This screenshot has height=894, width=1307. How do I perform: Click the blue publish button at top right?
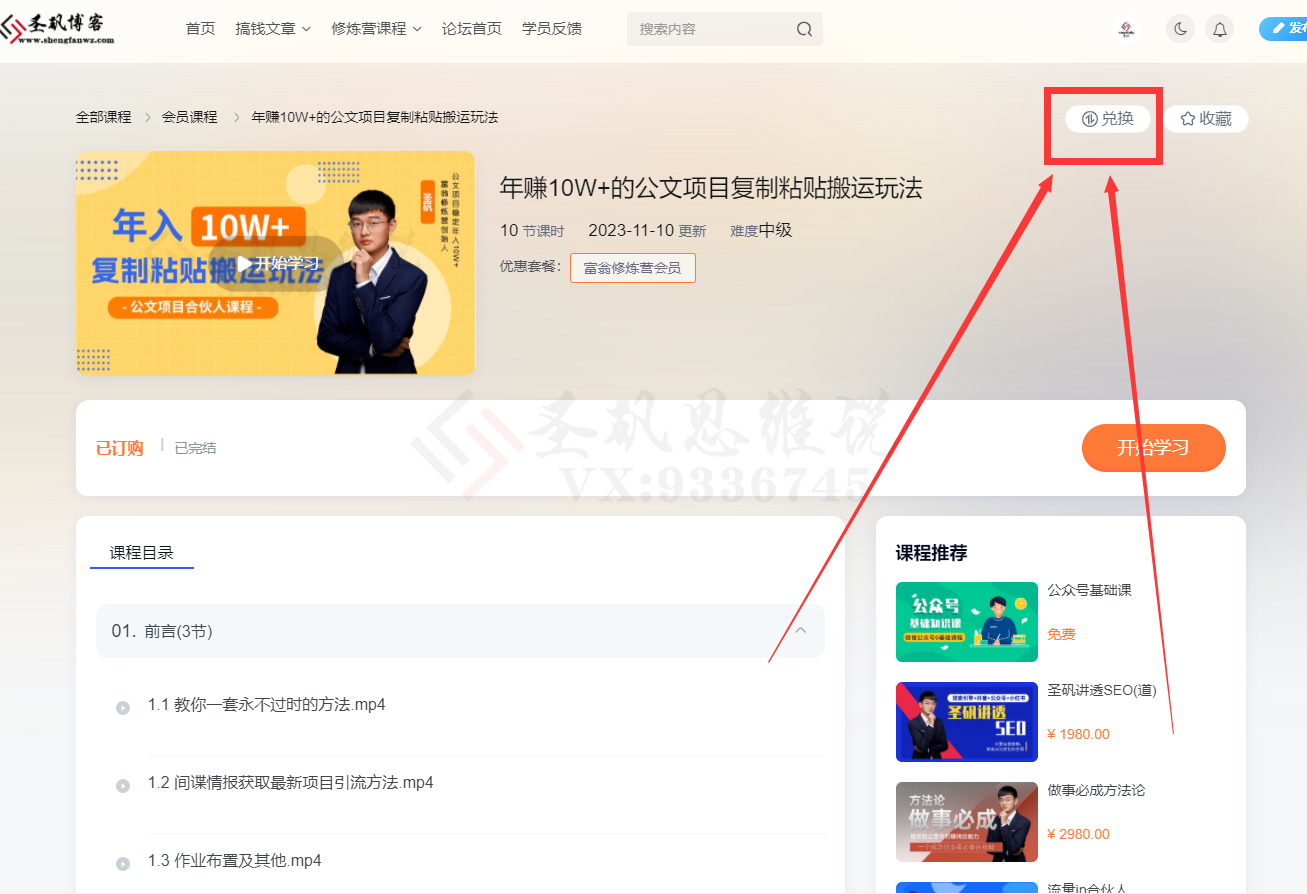point(1284,29)
